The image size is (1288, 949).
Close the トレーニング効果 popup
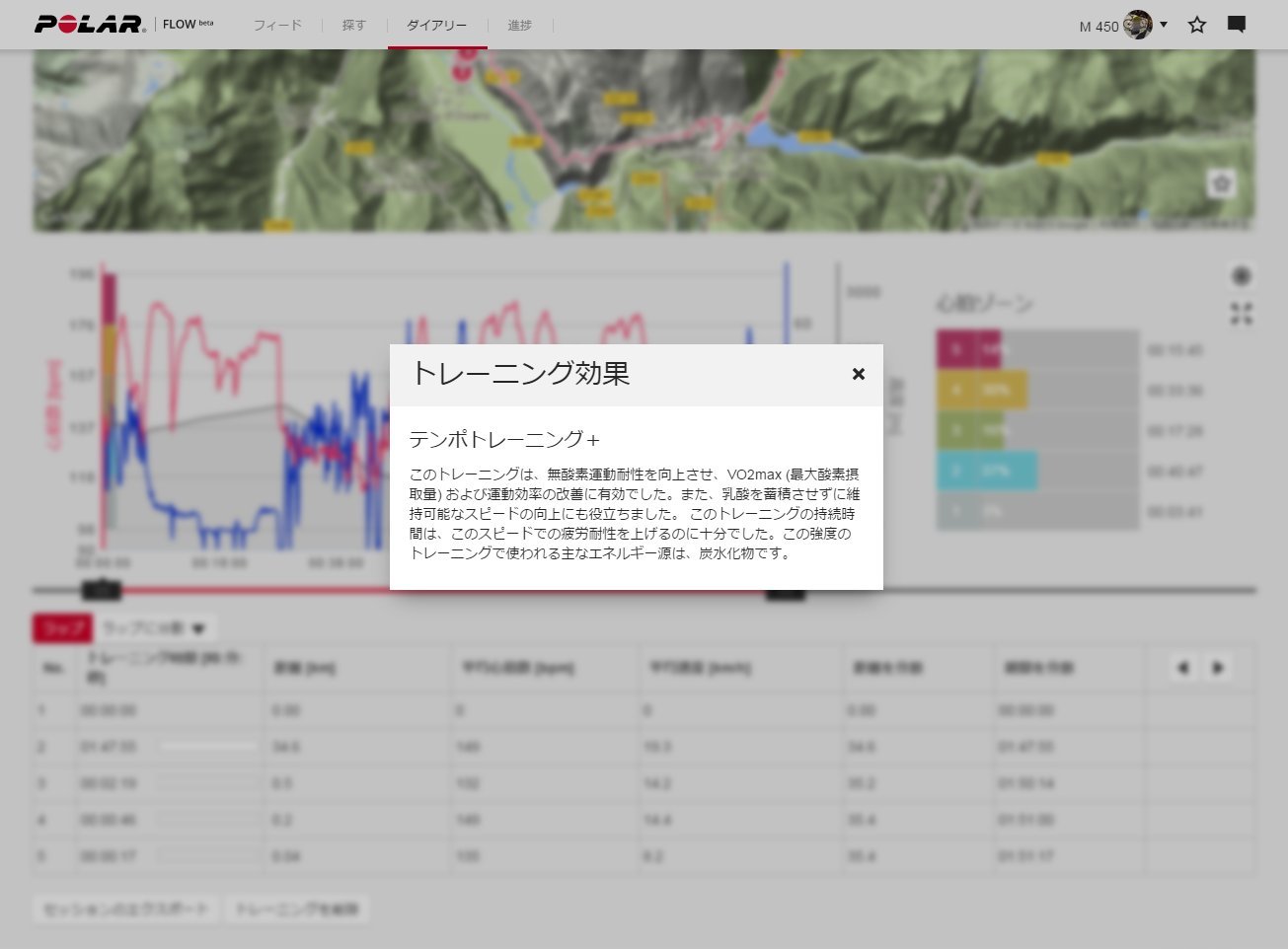pos(858,374)
